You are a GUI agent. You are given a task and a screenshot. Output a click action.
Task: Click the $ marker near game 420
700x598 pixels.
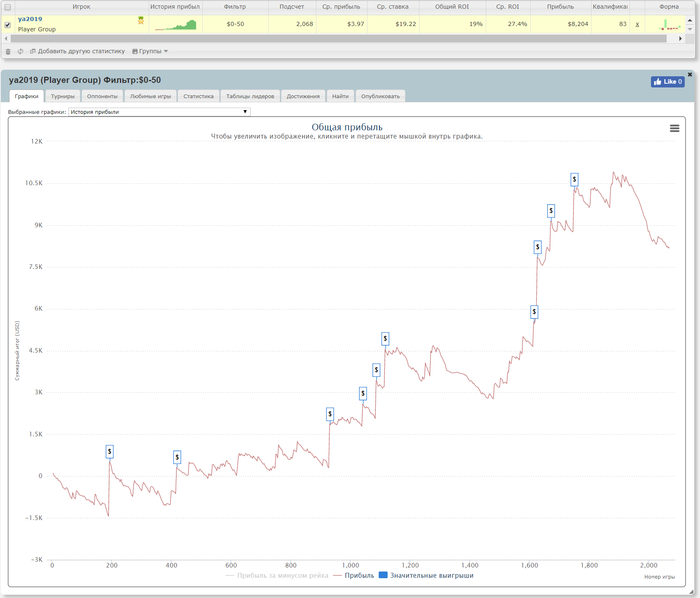[177, 457]
